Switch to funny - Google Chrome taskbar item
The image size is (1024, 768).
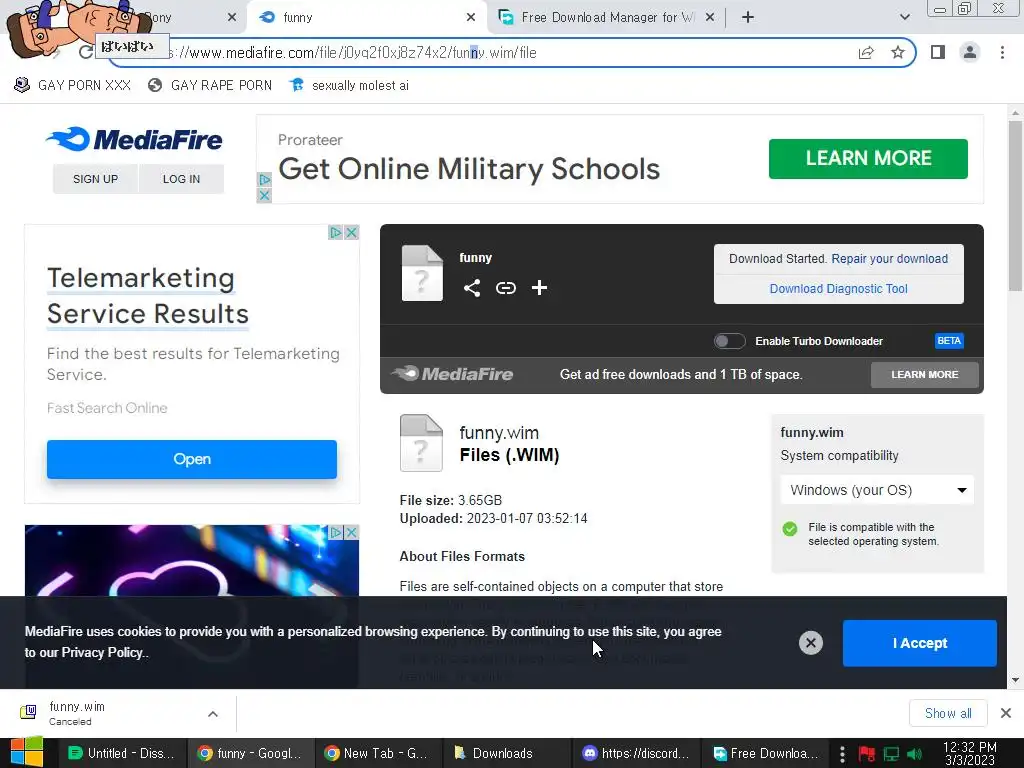tap(251, 754)
